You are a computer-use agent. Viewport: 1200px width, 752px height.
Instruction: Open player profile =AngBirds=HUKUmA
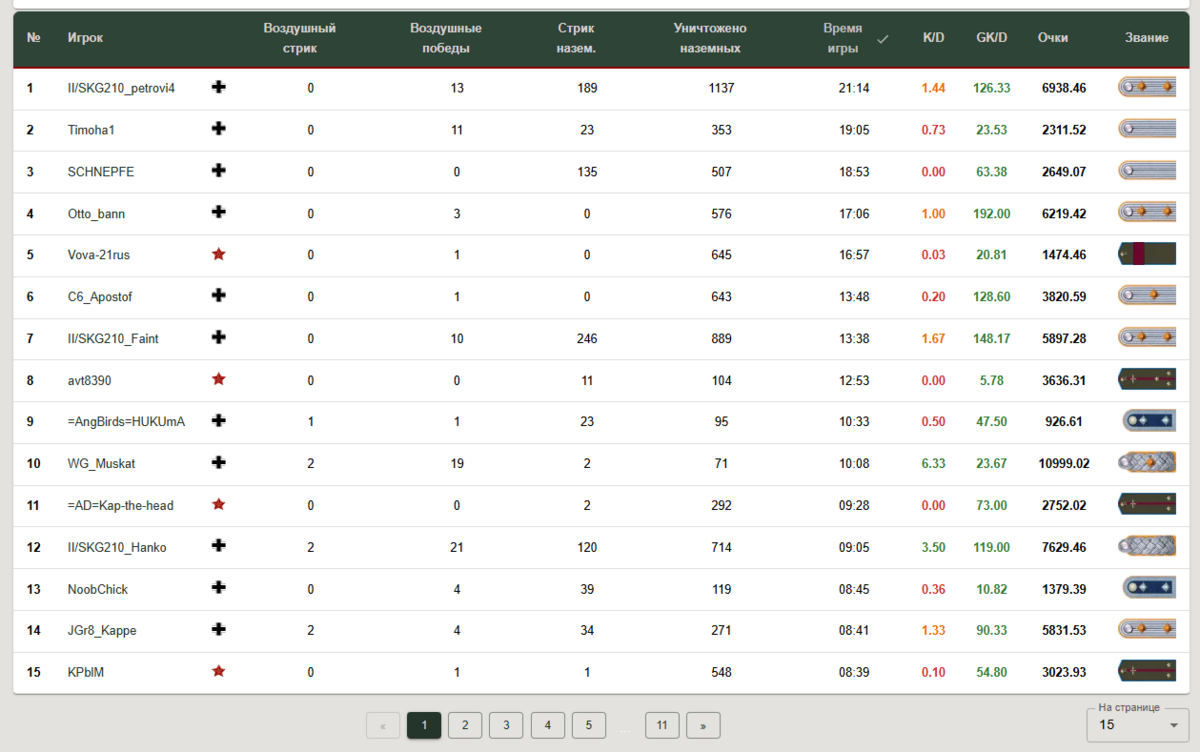point(126,422)
